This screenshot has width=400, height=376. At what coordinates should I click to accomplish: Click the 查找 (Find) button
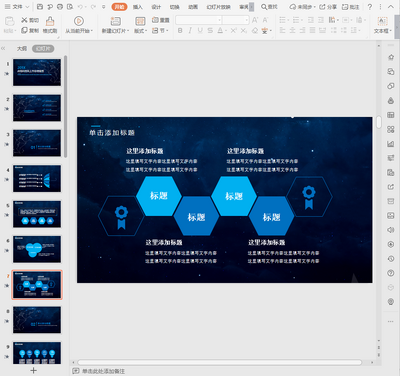point(269,7)
